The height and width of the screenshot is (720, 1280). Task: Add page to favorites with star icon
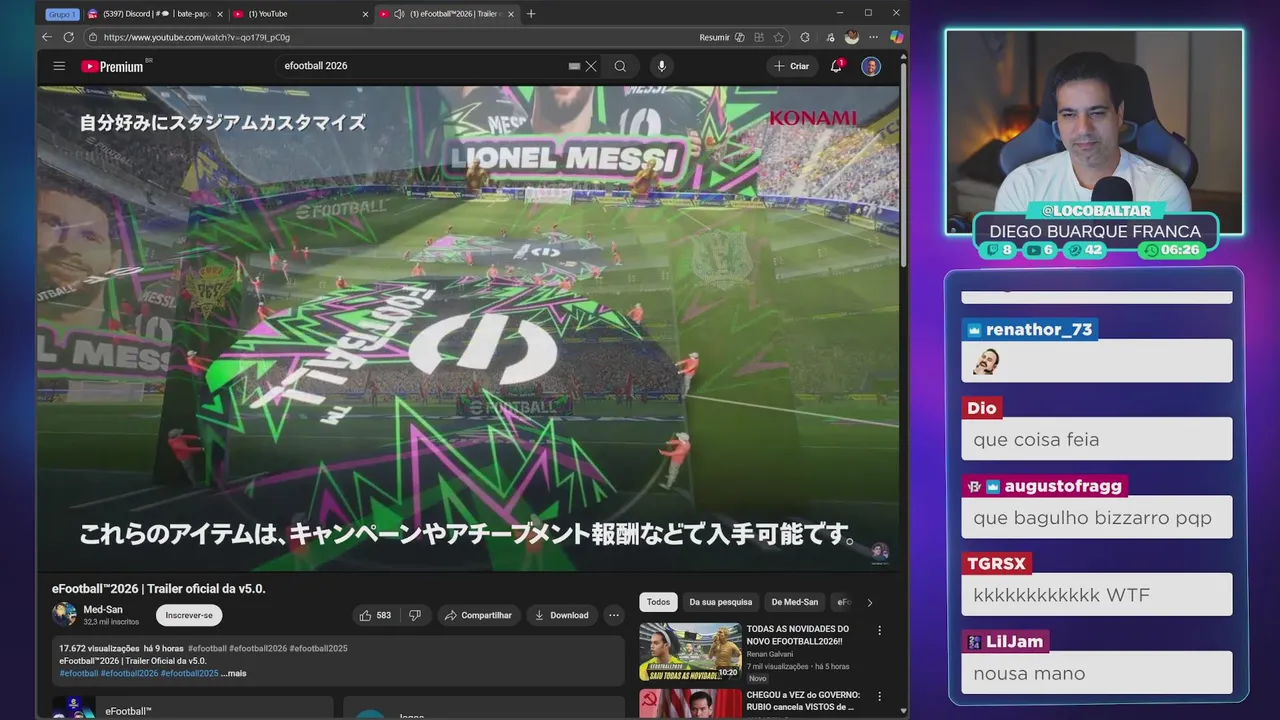pyautogui.click(x=778, y=37)
